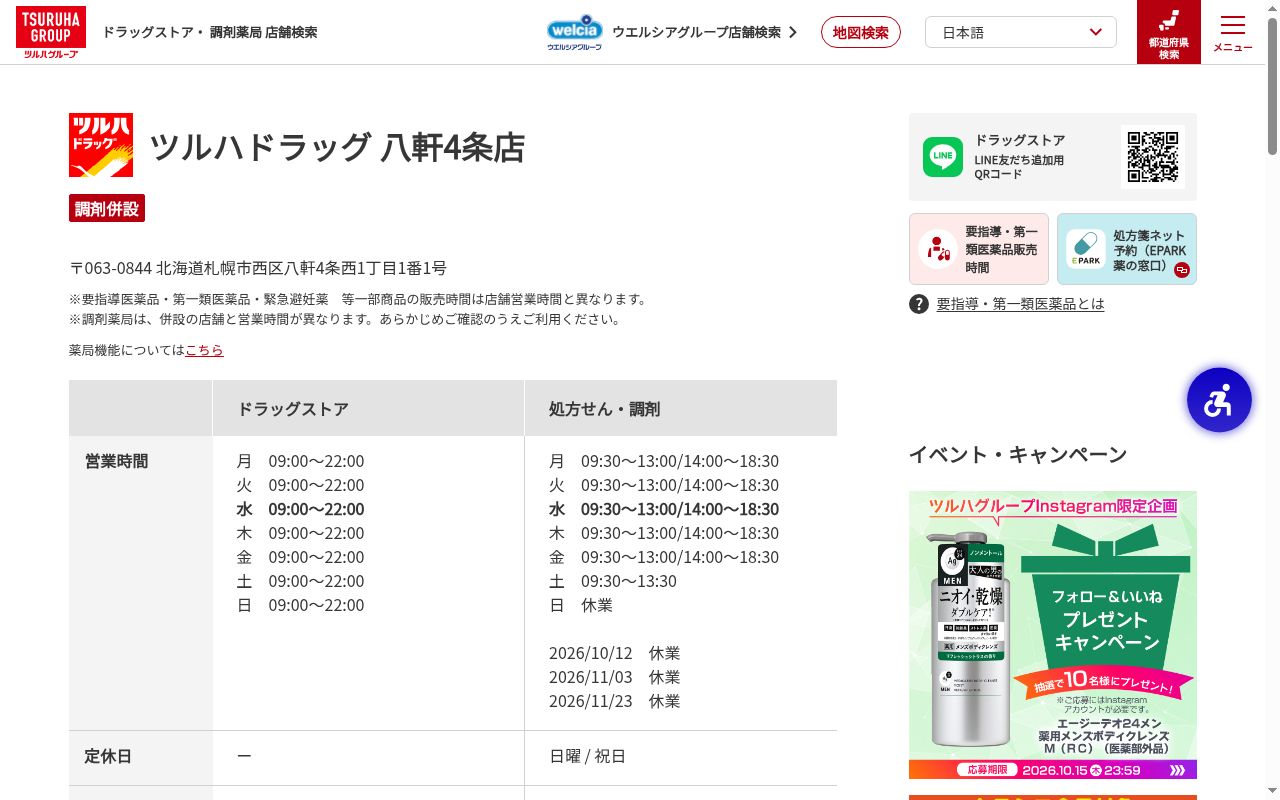Viewport: 1280px width, 800px height.
Task: Click the ウエルシアグループ店舗検索 link
Action: click(x=705, y=32)
